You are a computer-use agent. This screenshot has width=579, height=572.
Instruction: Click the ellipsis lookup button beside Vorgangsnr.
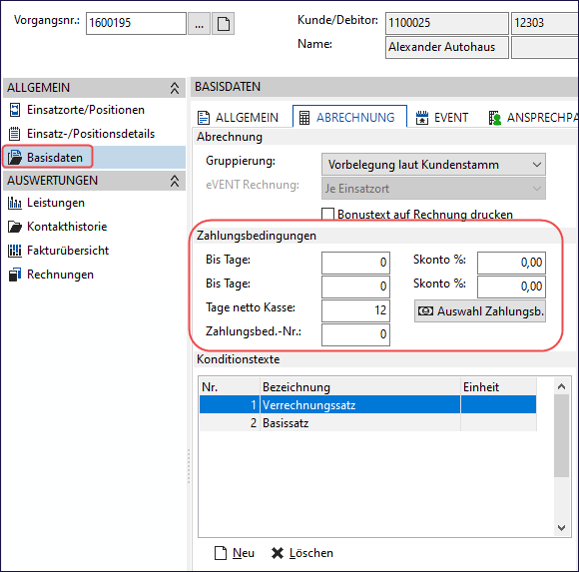coord(199,24)
